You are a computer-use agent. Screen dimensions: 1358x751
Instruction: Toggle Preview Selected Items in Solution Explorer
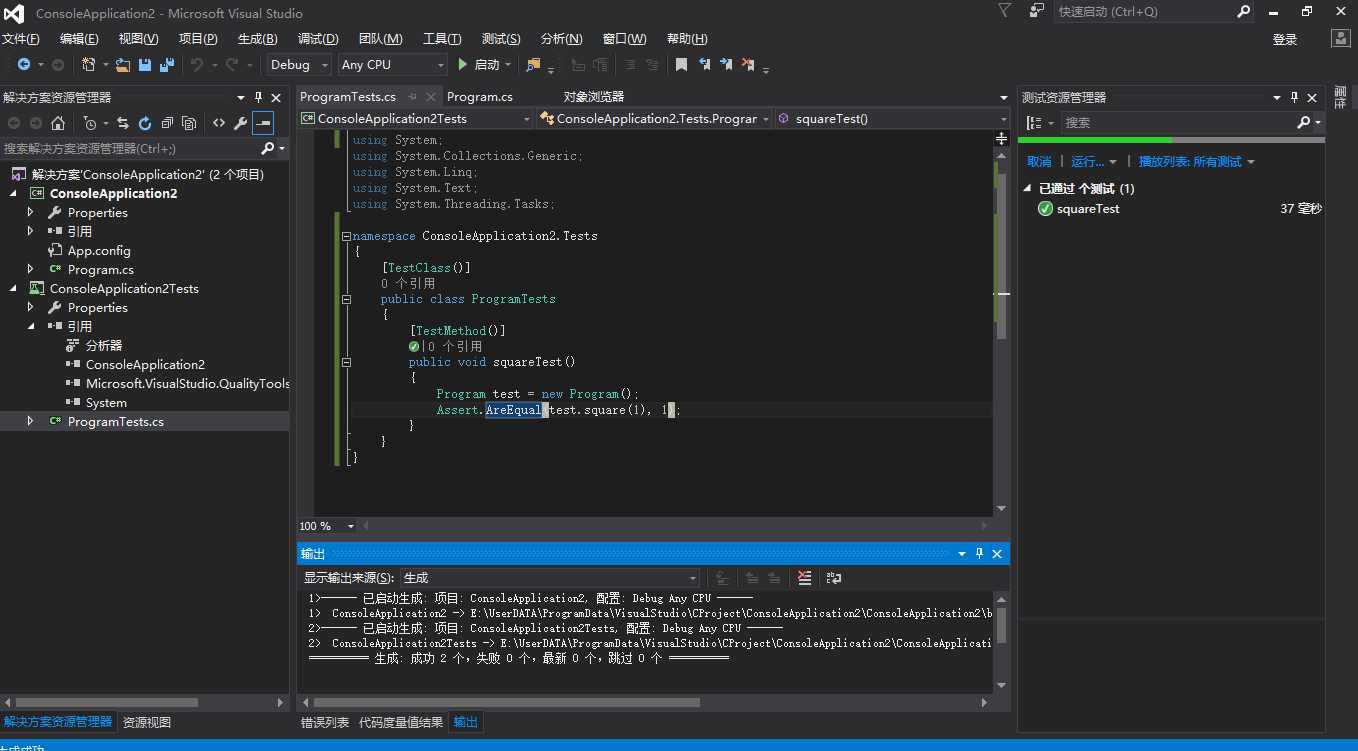tap(262, 123)
